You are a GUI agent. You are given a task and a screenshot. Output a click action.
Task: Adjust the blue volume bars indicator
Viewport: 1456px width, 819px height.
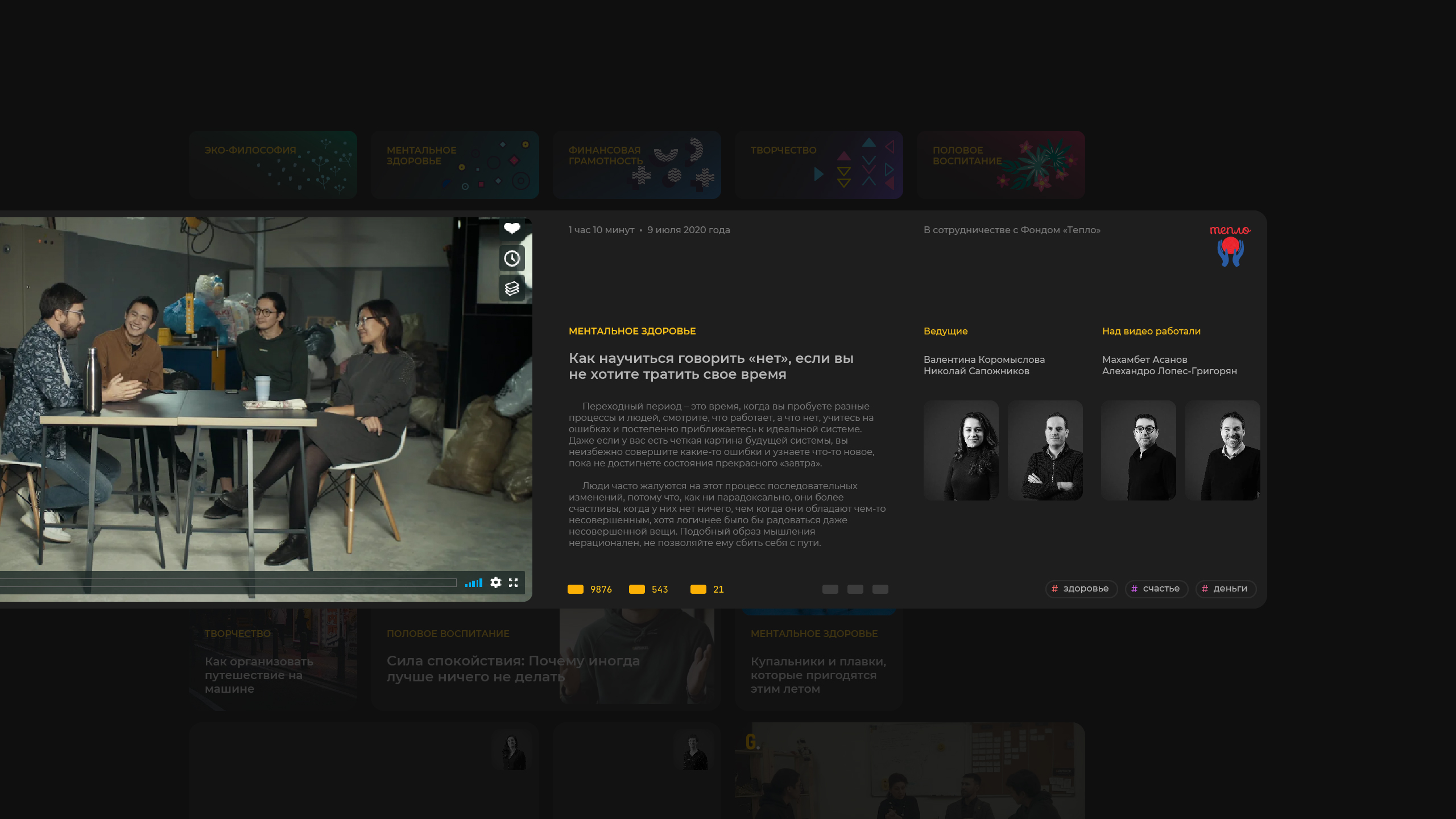(x=473, y=583)
